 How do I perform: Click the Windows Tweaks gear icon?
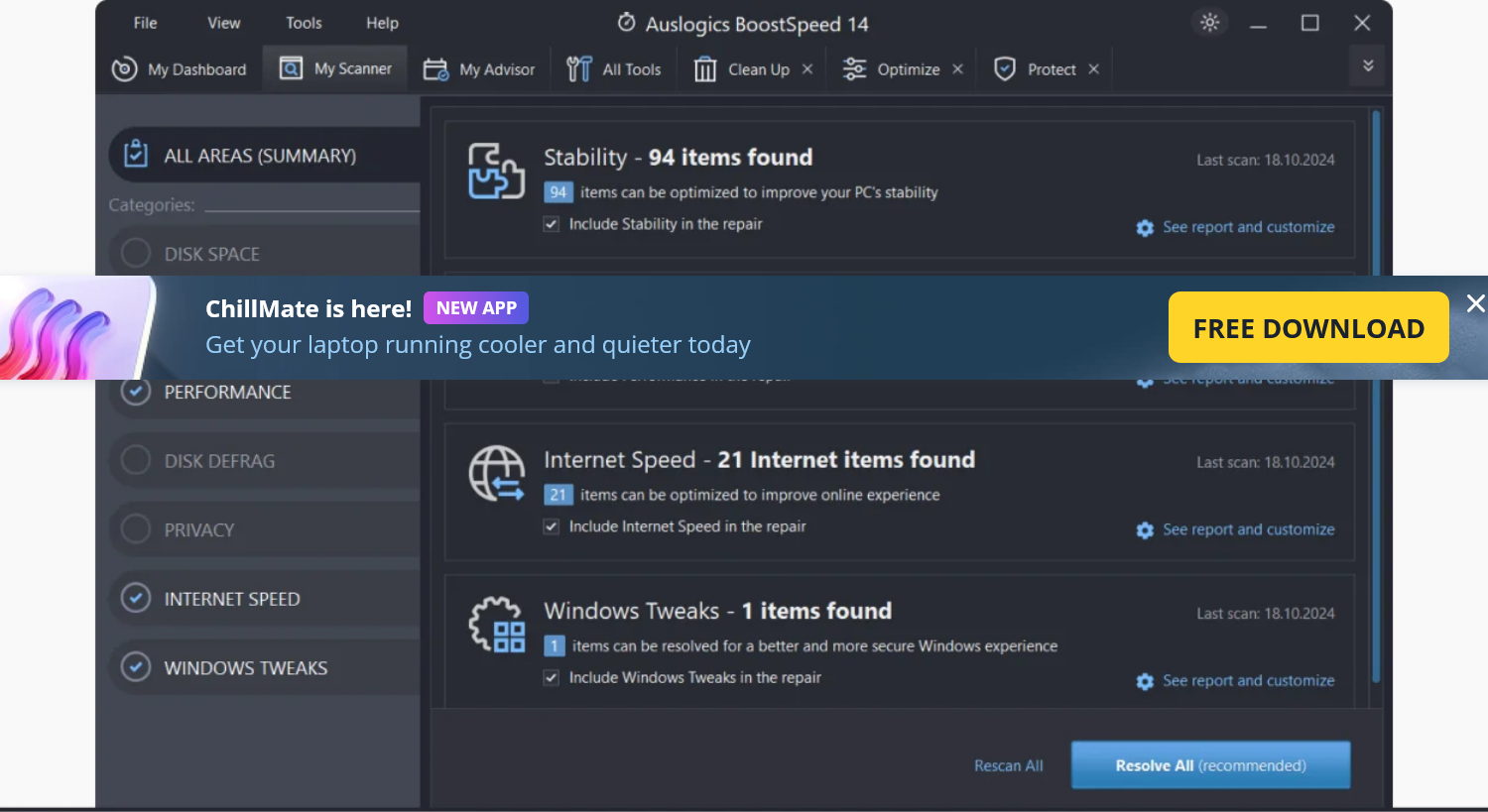tap(496, 626)
